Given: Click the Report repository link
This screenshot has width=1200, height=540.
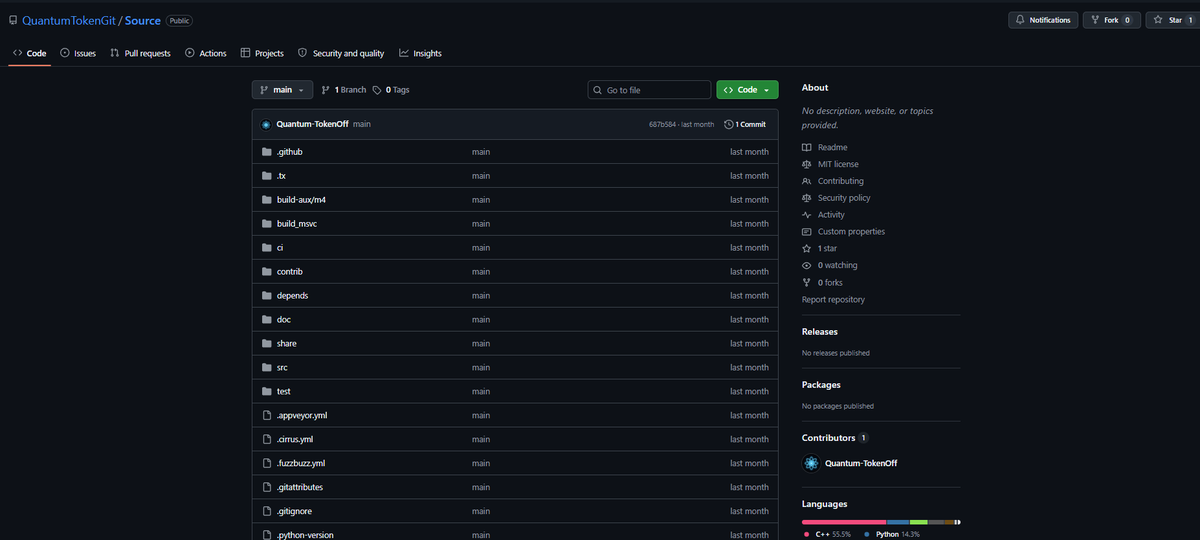Looking at the screenshot, I should point(833,300).
